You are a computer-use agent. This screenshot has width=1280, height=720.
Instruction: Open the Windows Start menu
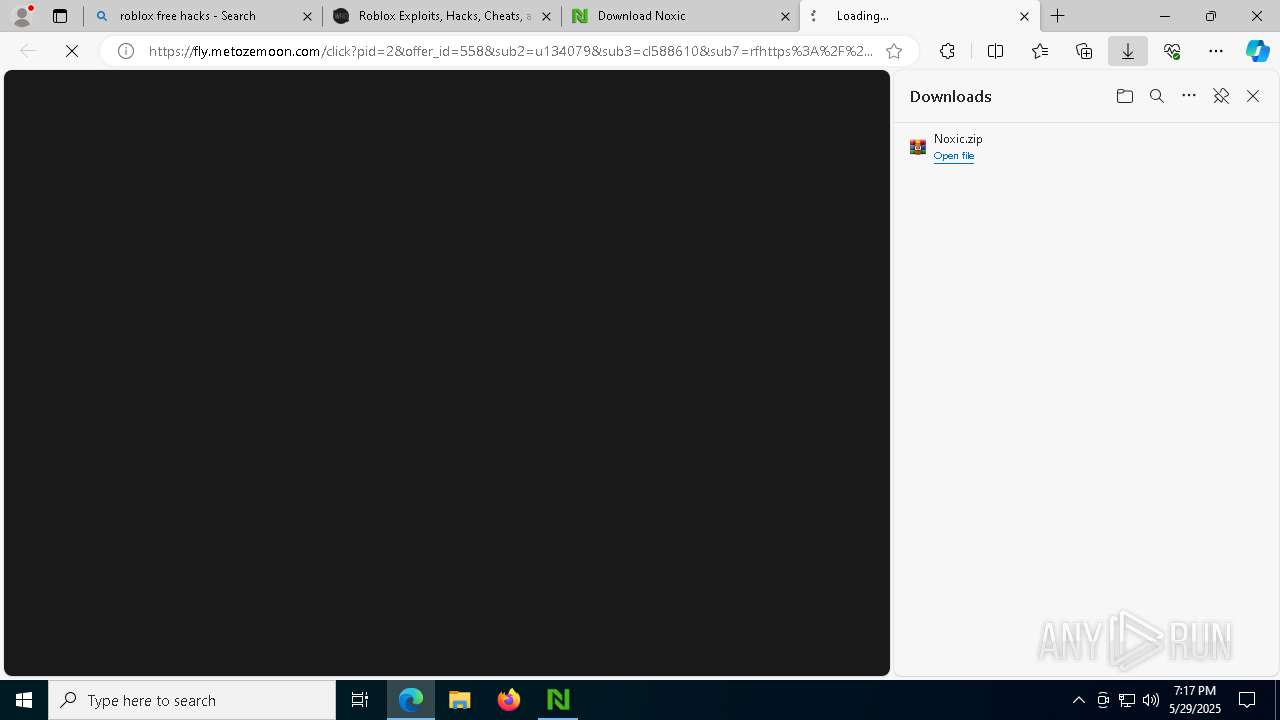tap(24, 700)
